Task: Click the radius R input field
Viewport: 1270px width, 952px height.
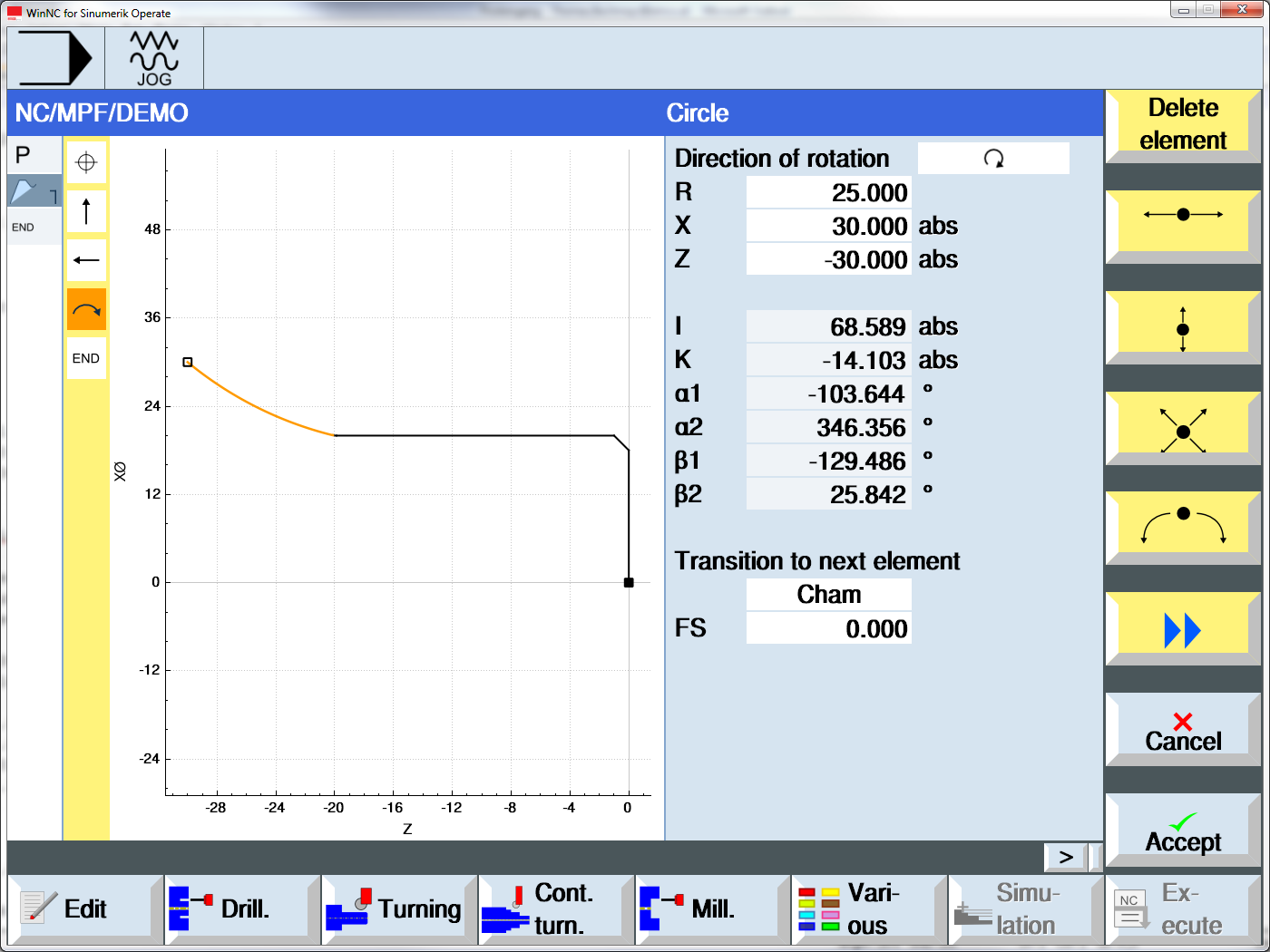Action: coord(827,192)
